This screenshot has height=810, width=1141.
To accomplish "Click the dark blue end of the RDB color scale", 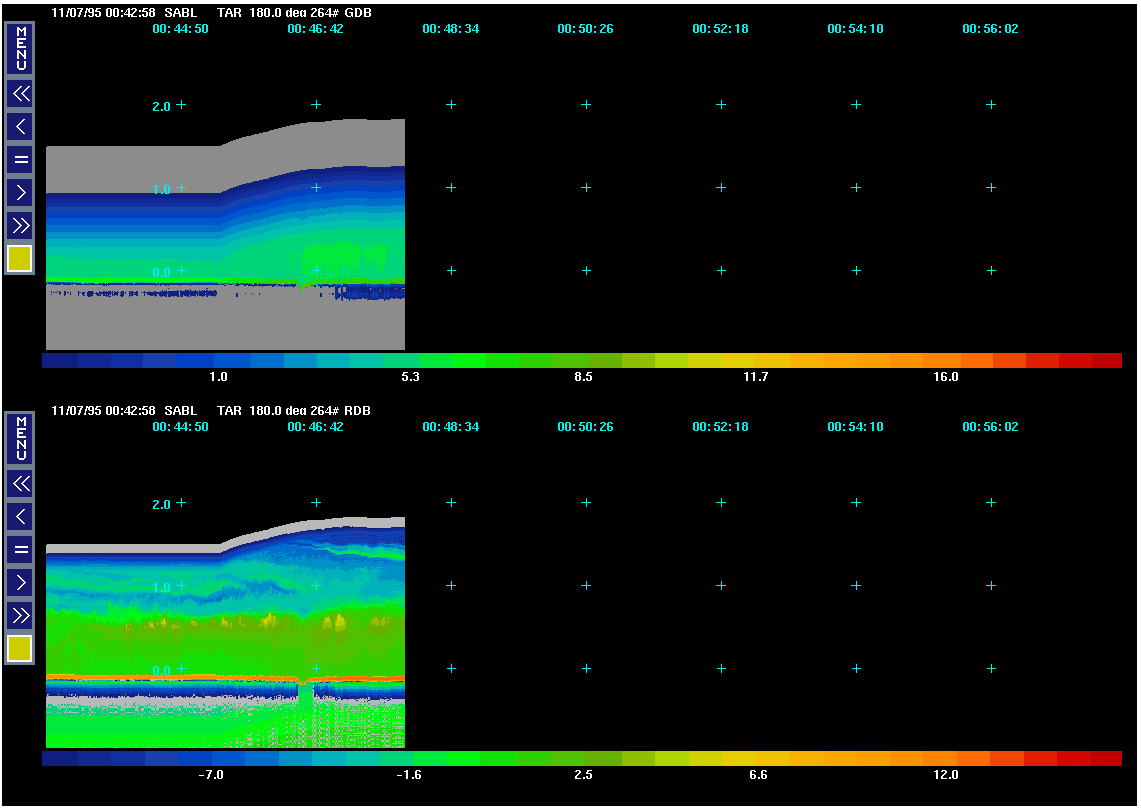I will (x=59, y=759).
